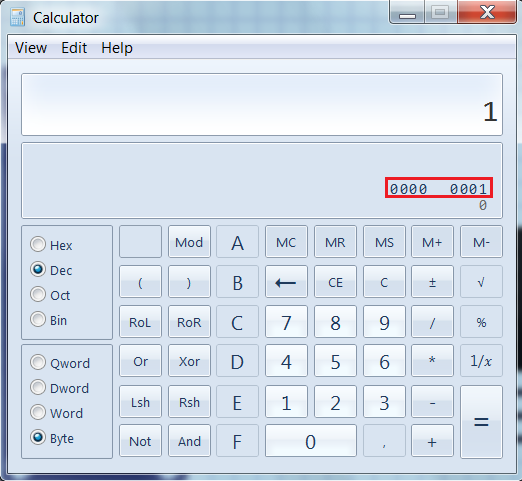Screen dimensions: 522x481
Task: Click the multiply asterisk button
Action: point(432,361)
